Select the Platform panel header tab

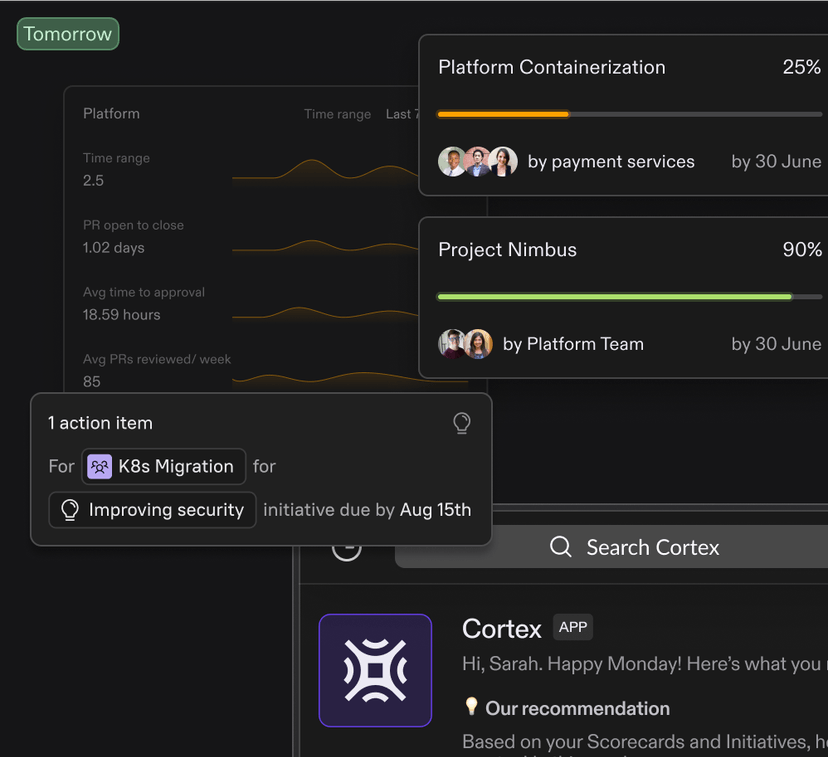[111, 113]
